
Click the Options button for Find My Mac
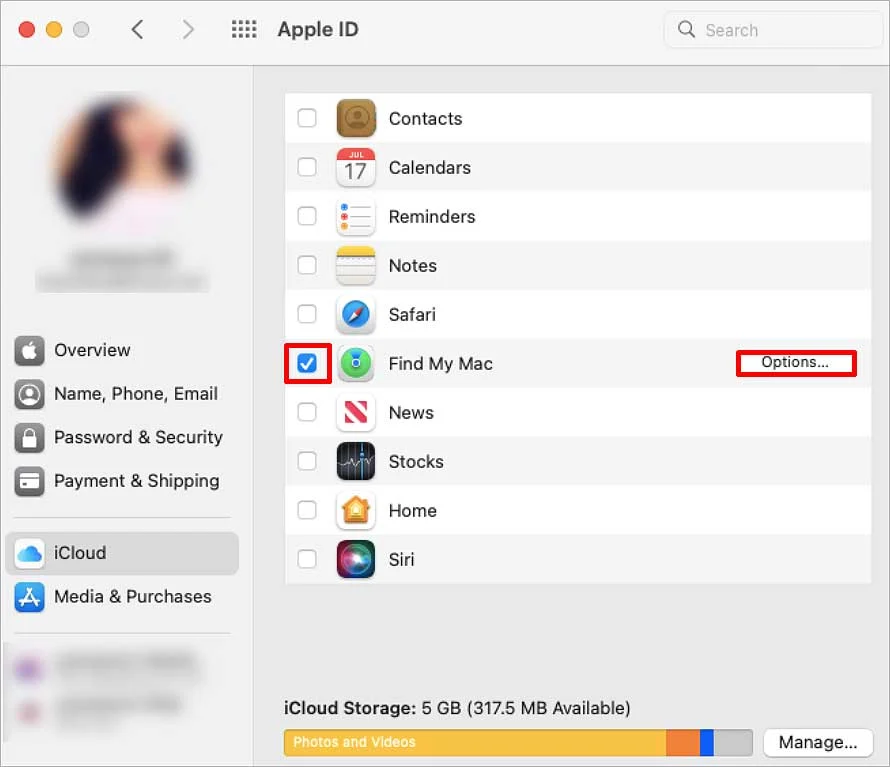(796, 363)
